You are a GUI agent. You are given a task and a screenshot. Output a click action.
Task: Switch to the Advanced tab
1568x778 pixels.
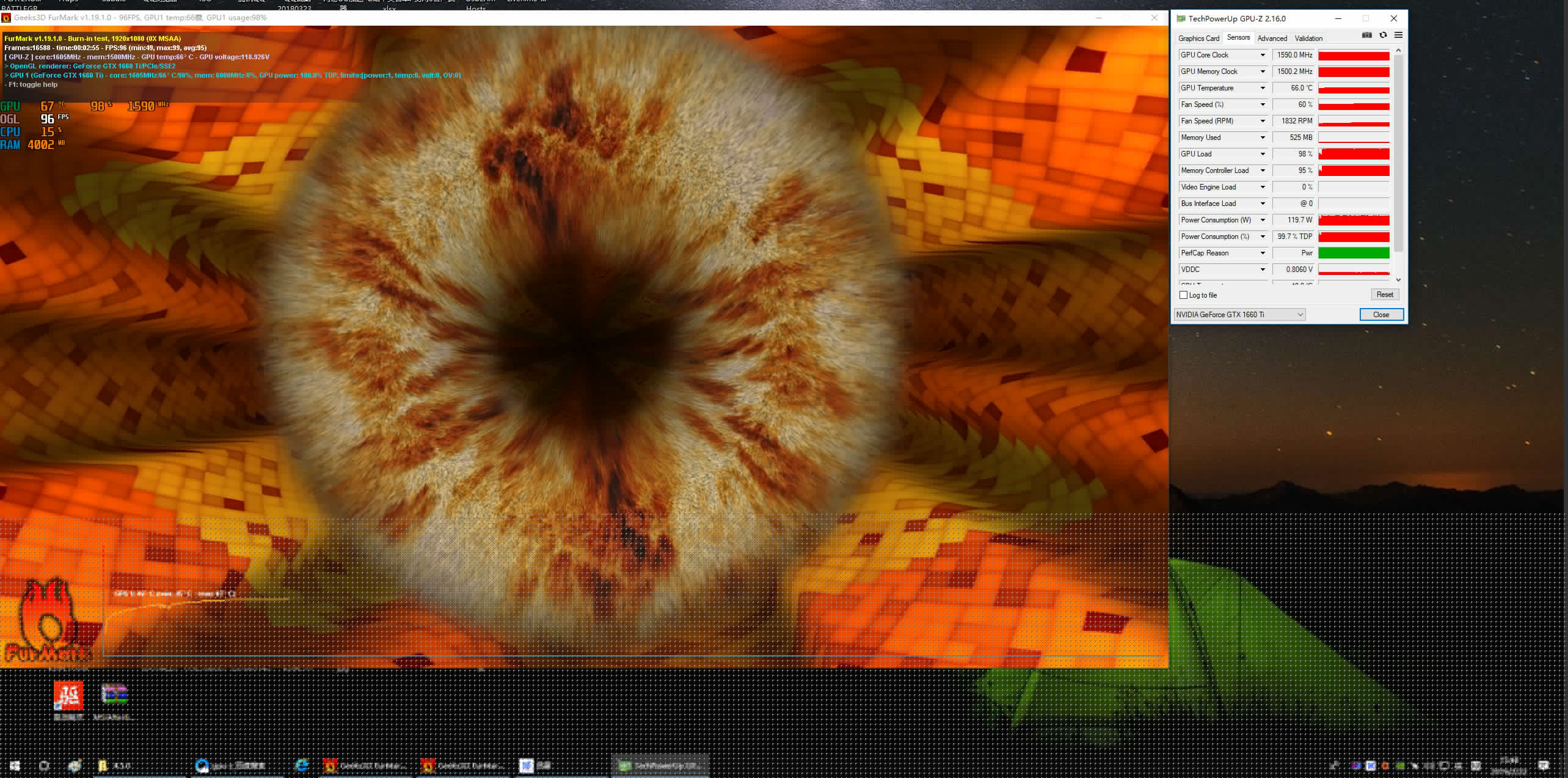(1272, 38)
